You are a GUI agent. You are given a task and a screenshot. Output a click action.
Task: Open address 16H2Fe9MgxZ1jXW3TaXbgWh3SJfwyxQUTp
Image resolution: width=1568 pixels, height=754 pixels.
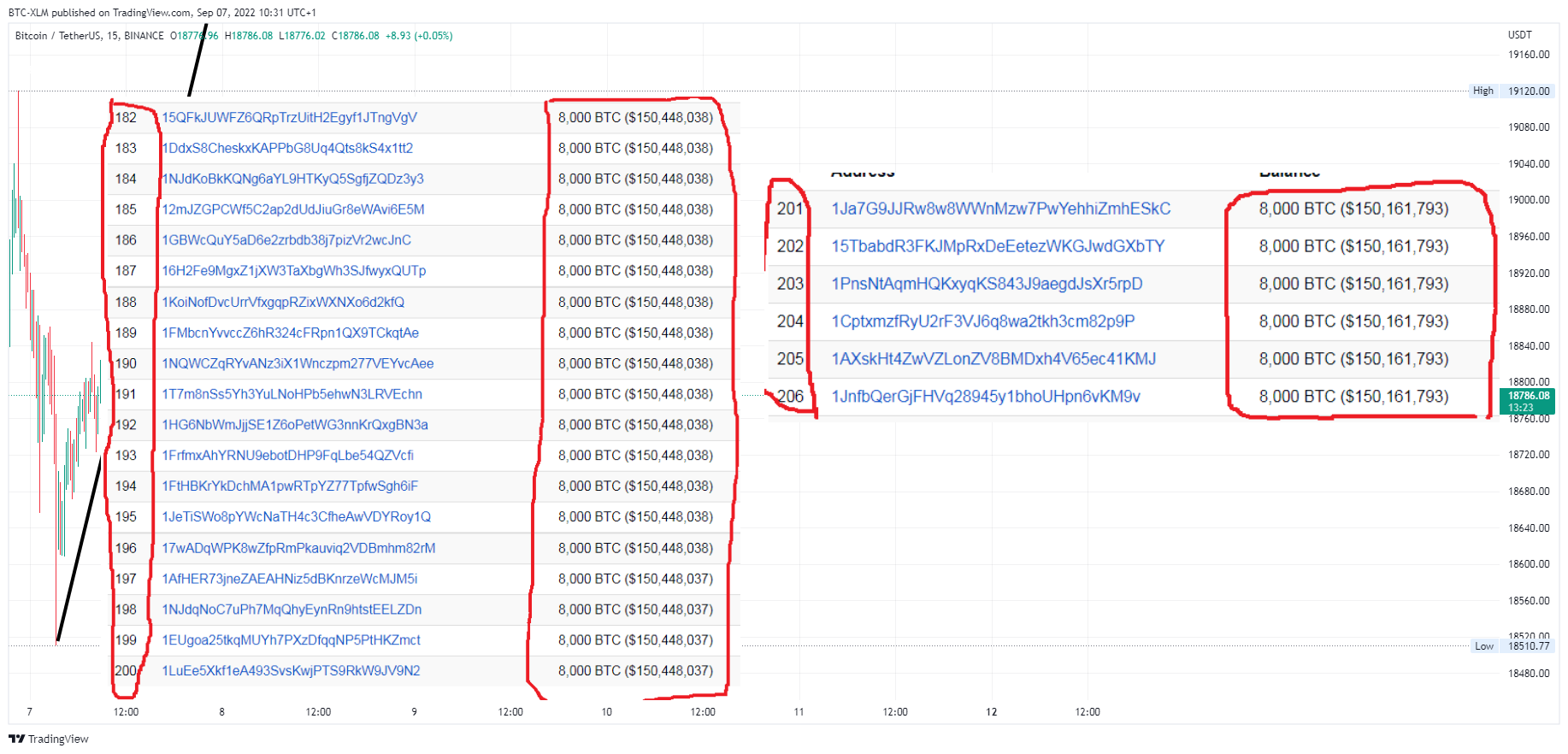(x=294, y=271)
